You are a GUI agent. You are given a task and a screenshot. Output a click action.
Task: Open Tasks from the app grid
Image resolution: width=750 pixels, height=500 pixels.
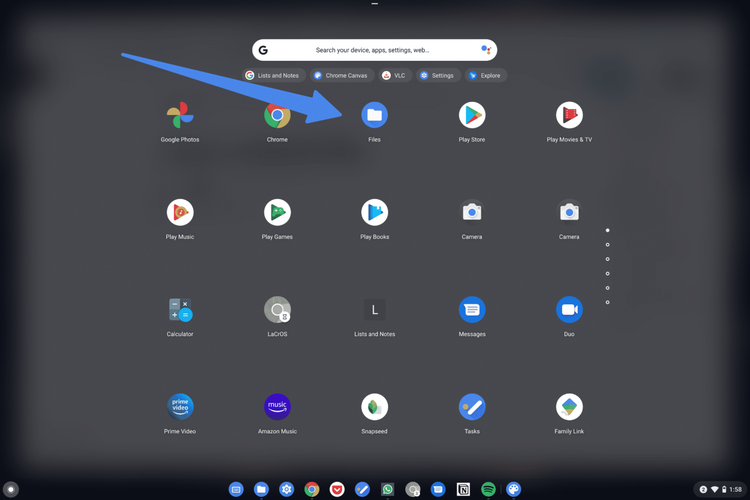(x=472, y=407)
